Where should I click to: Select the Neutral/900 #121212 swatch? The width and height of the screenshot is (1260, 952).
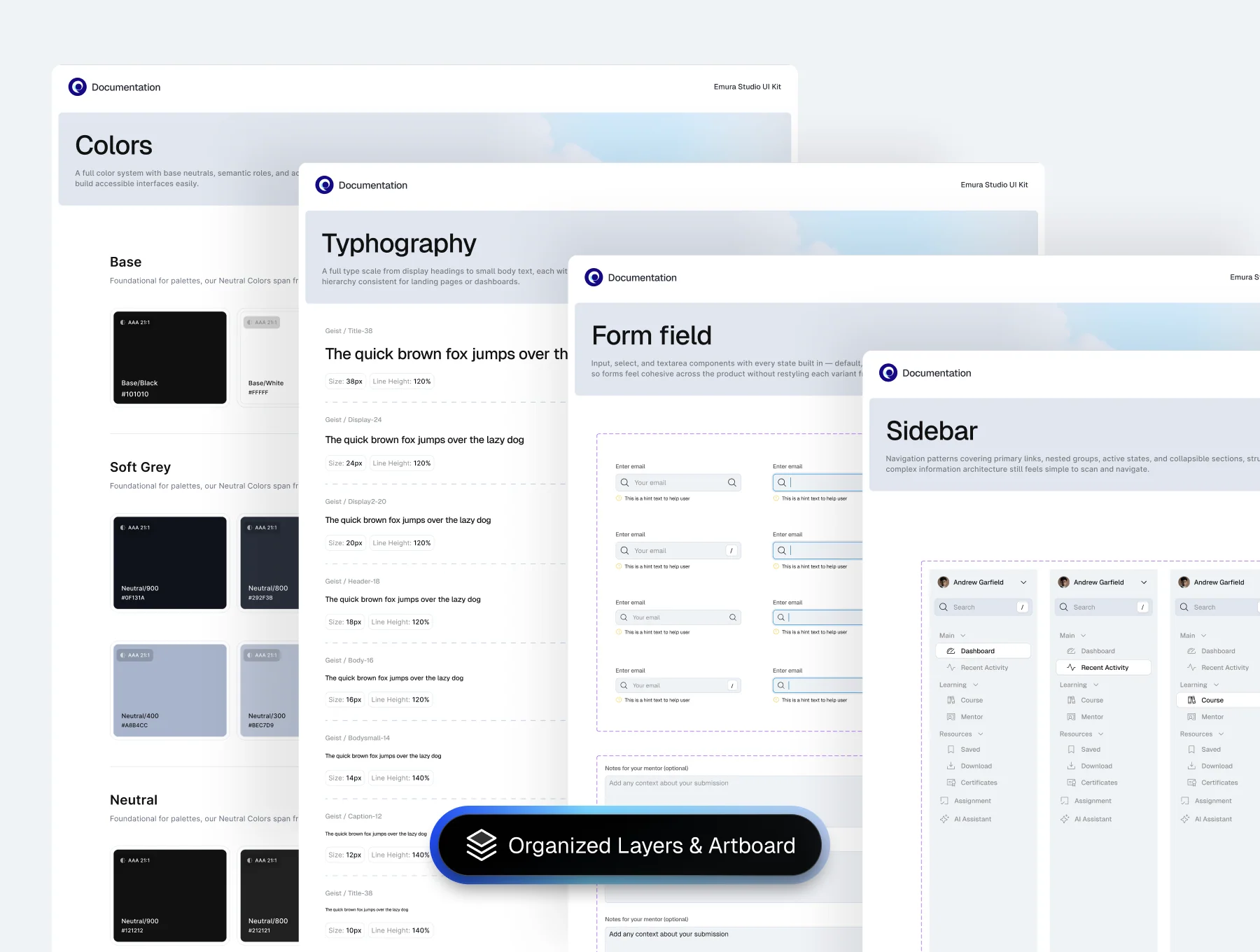pyautogui.click(x=170, y=895)
